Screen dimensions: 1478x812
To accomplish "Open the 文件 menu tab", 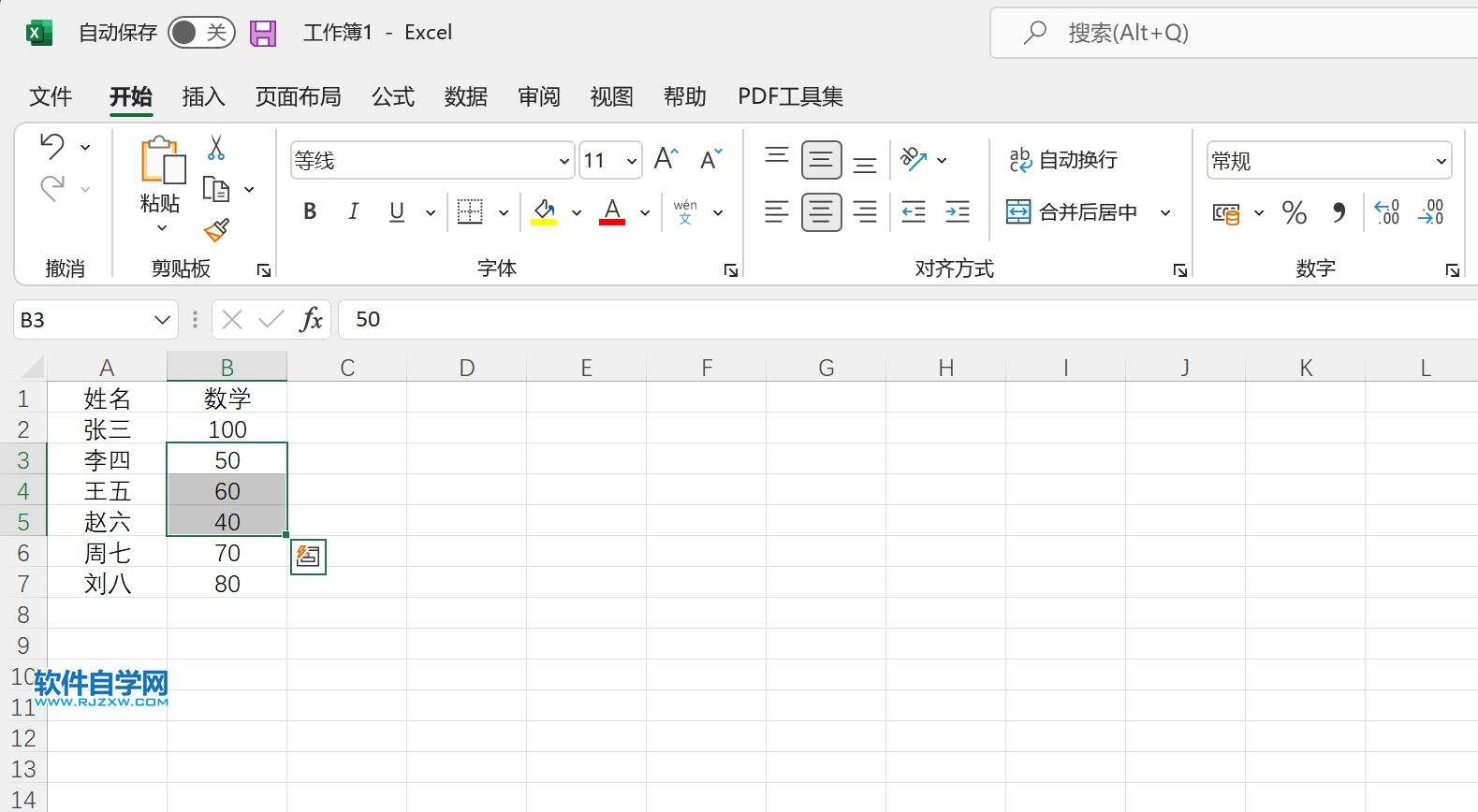I will pos(51,96).
